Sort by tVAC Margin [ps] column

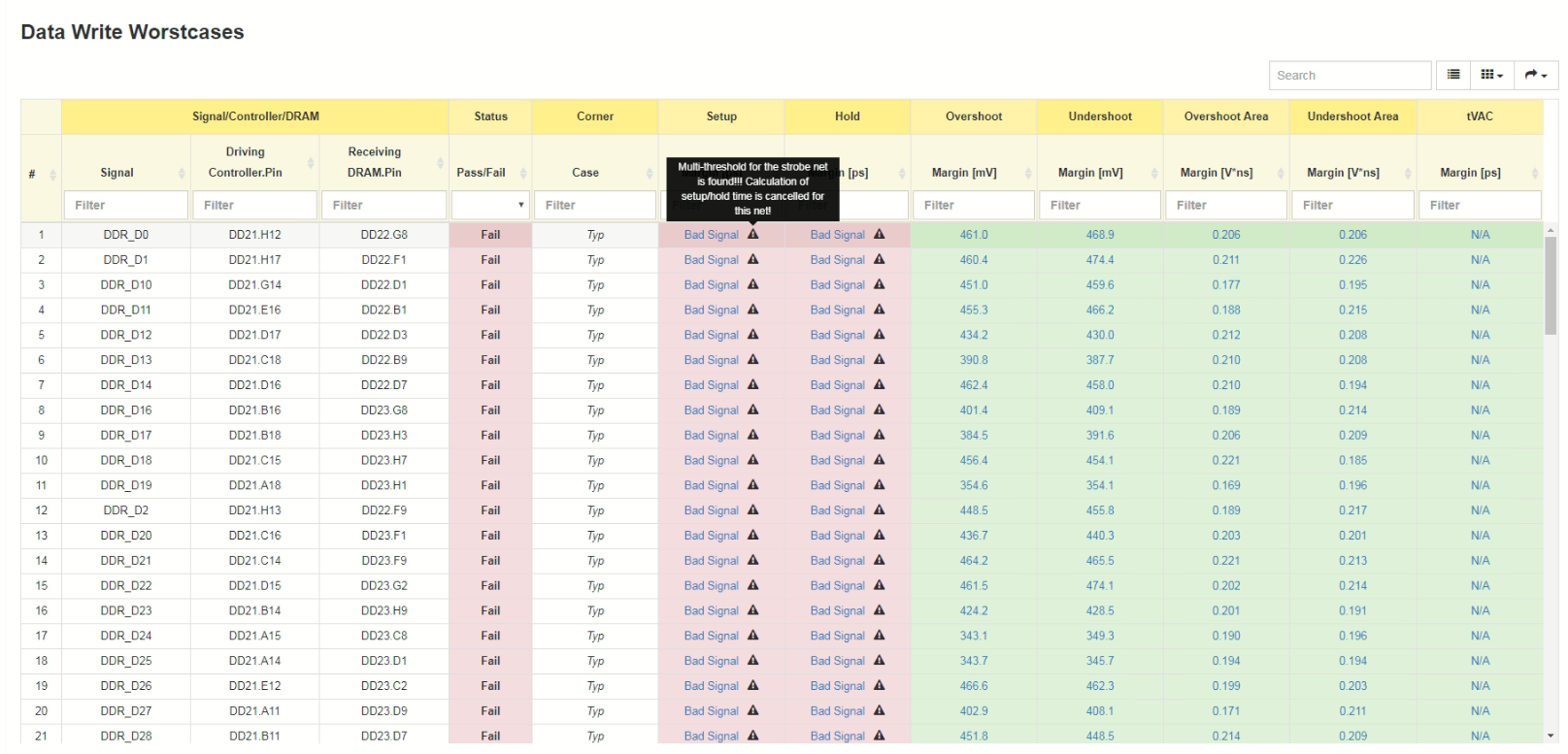click(1534, 173)
